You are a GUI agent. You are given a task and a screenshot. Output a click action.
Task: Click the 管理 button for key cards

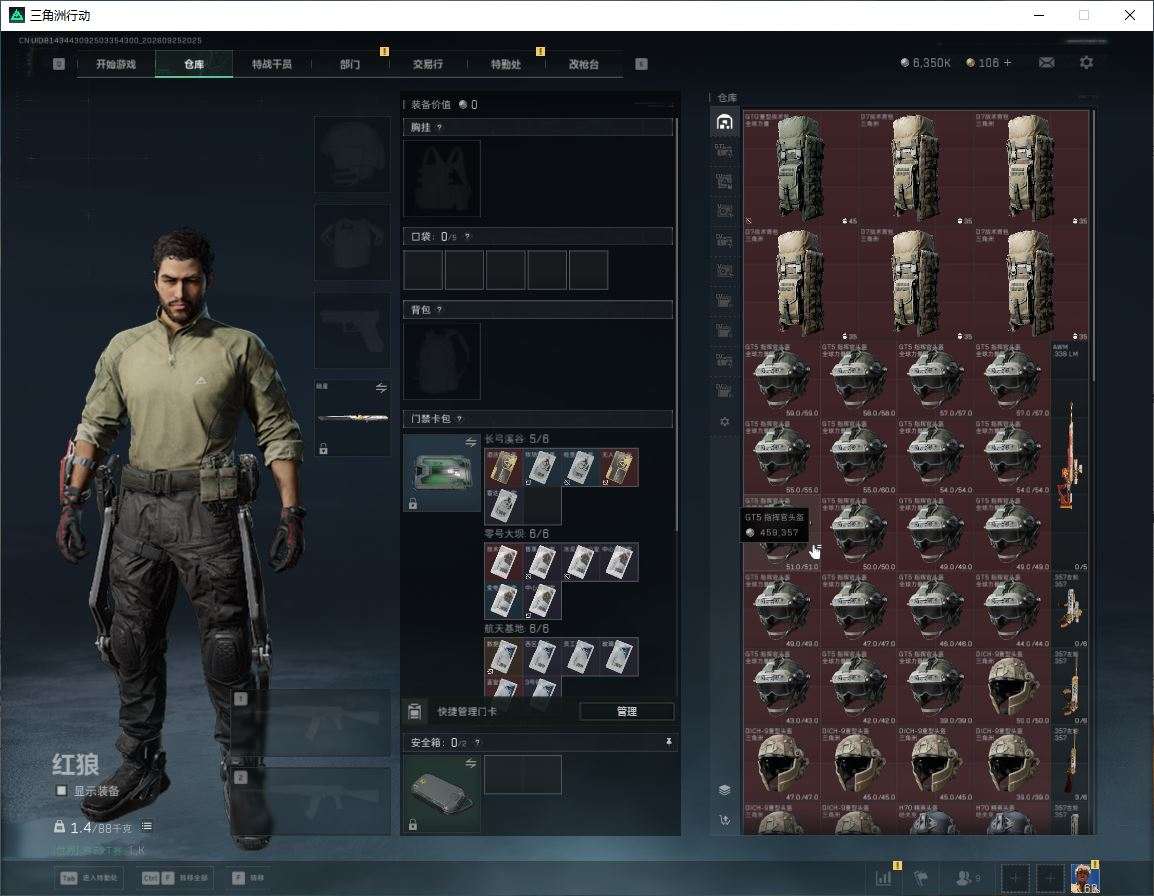coord(626,711)
